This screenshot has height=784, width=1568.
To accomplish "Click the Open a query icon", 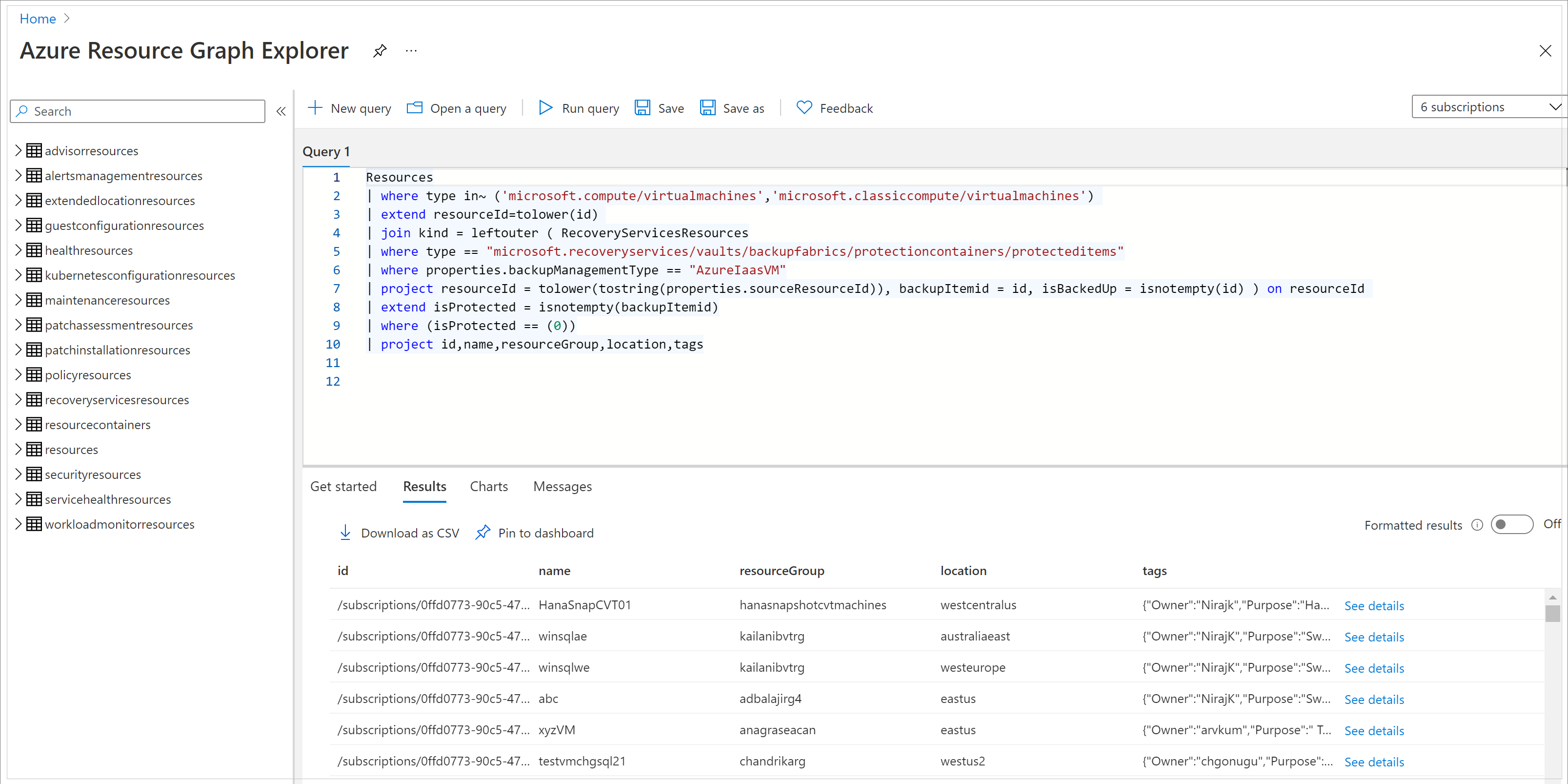I will [x=415, y=108].
